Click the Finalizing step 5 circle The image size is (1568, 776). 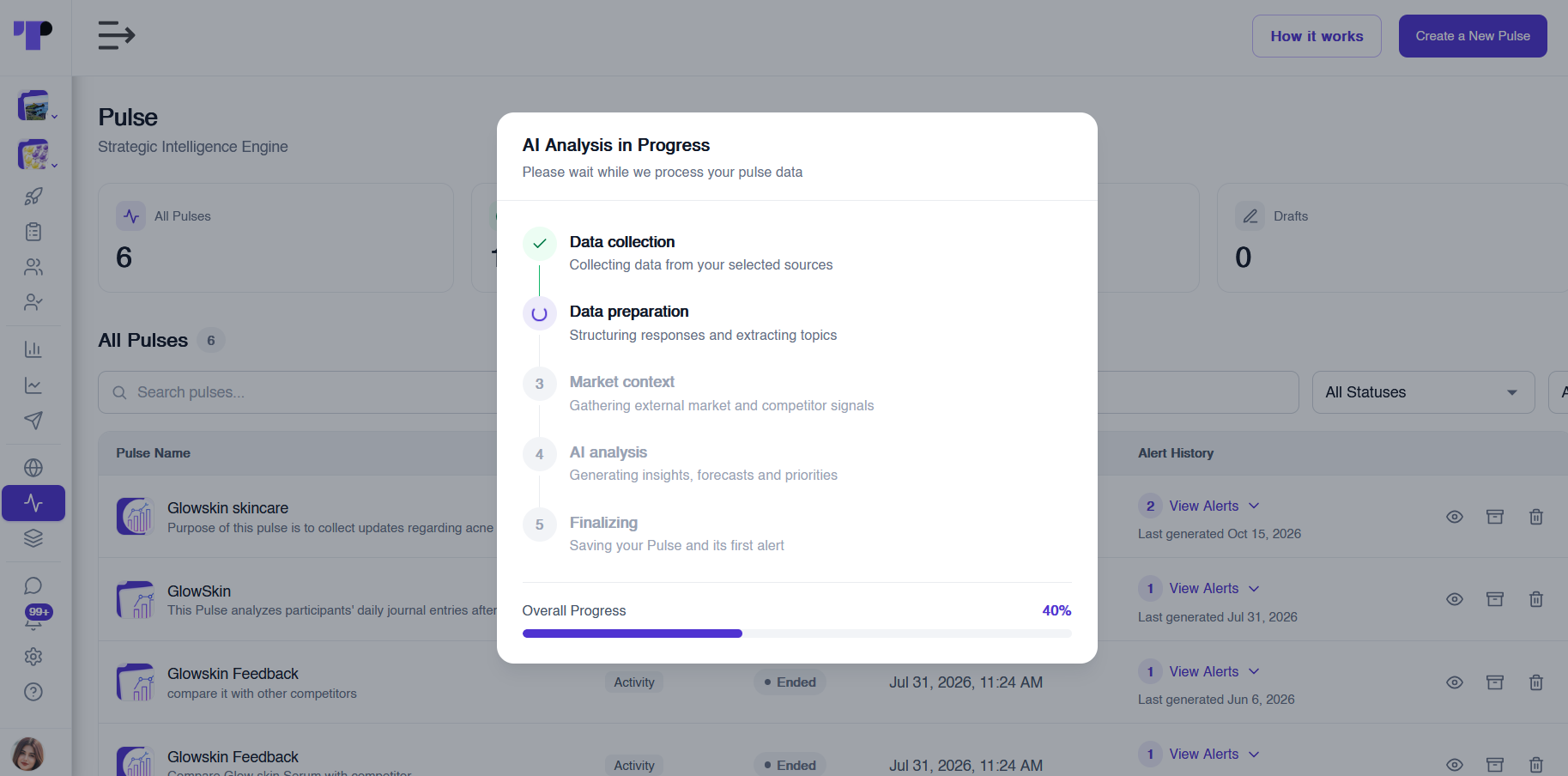pyautogui.click(x=539, y=524)
